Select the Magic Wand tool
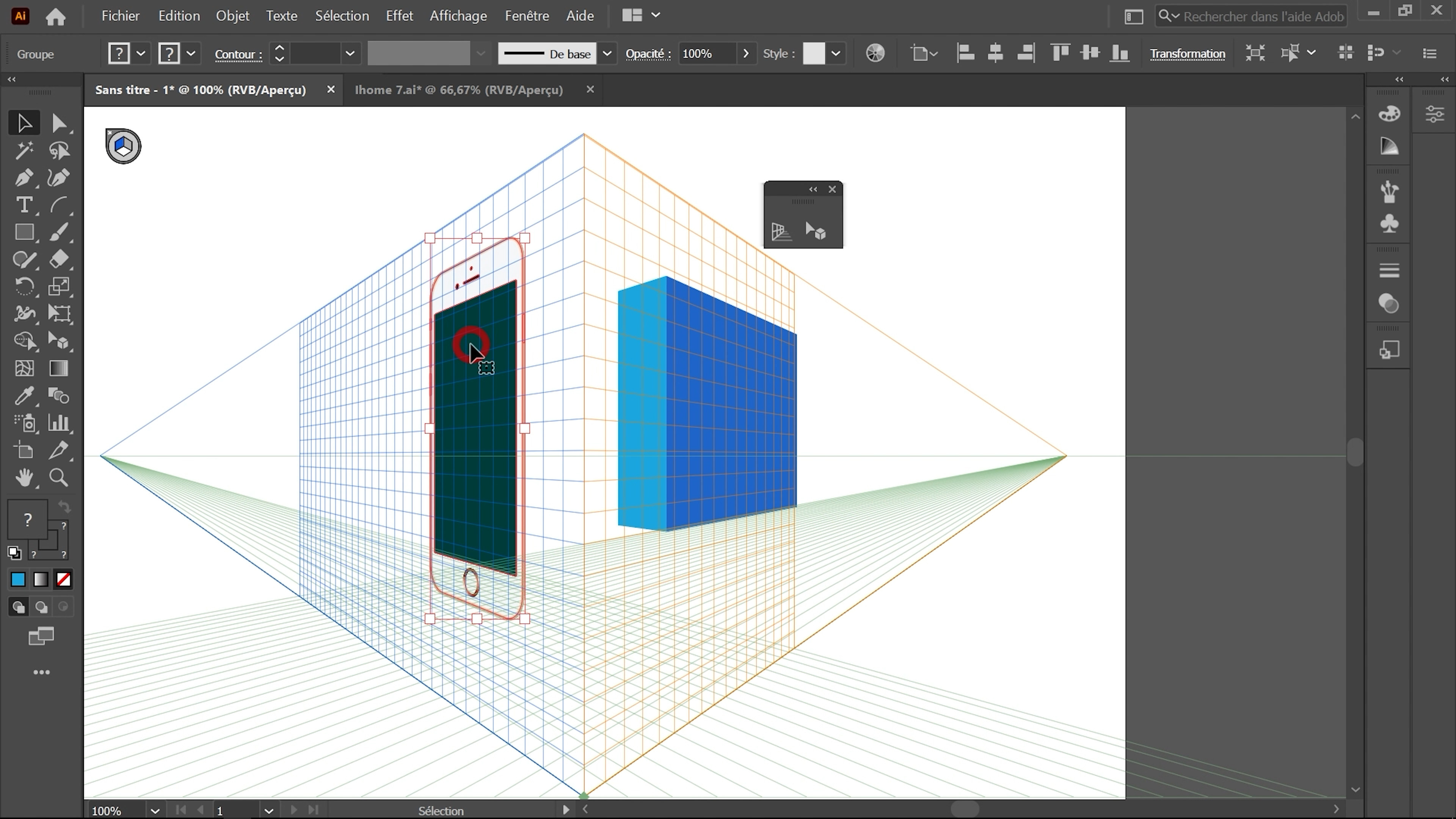 point(24,151)
